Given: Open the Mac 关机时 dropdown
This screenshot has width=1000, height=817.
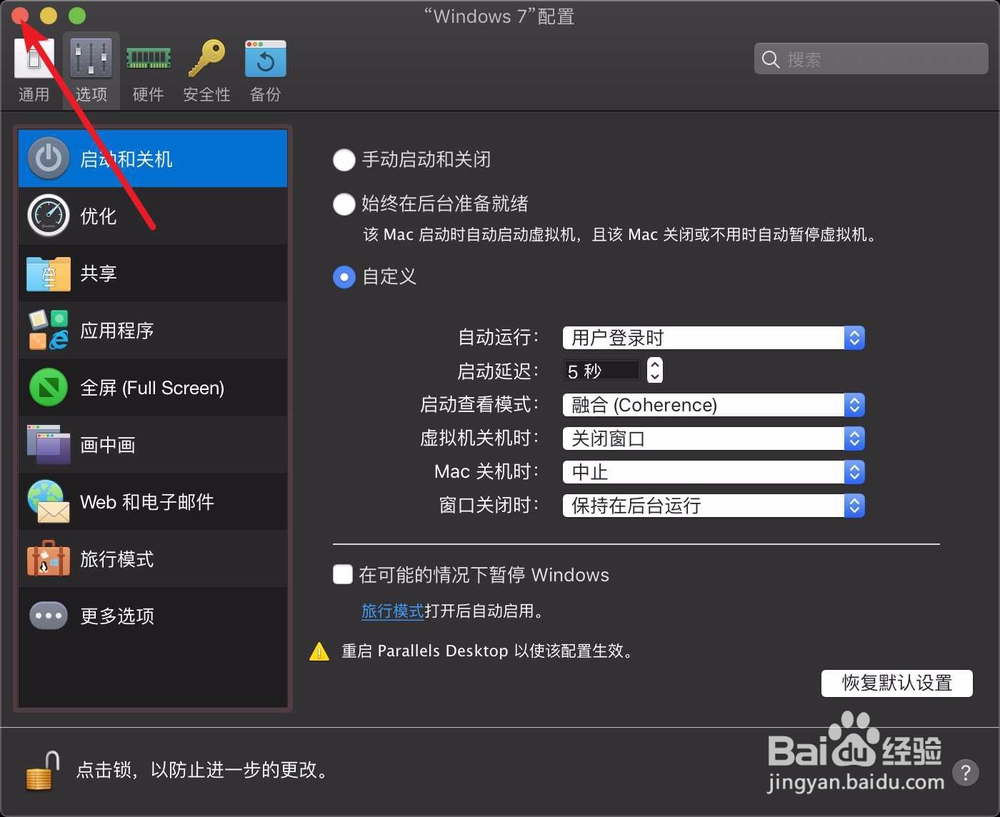Looking at the screenshot, I should (713, 472).
